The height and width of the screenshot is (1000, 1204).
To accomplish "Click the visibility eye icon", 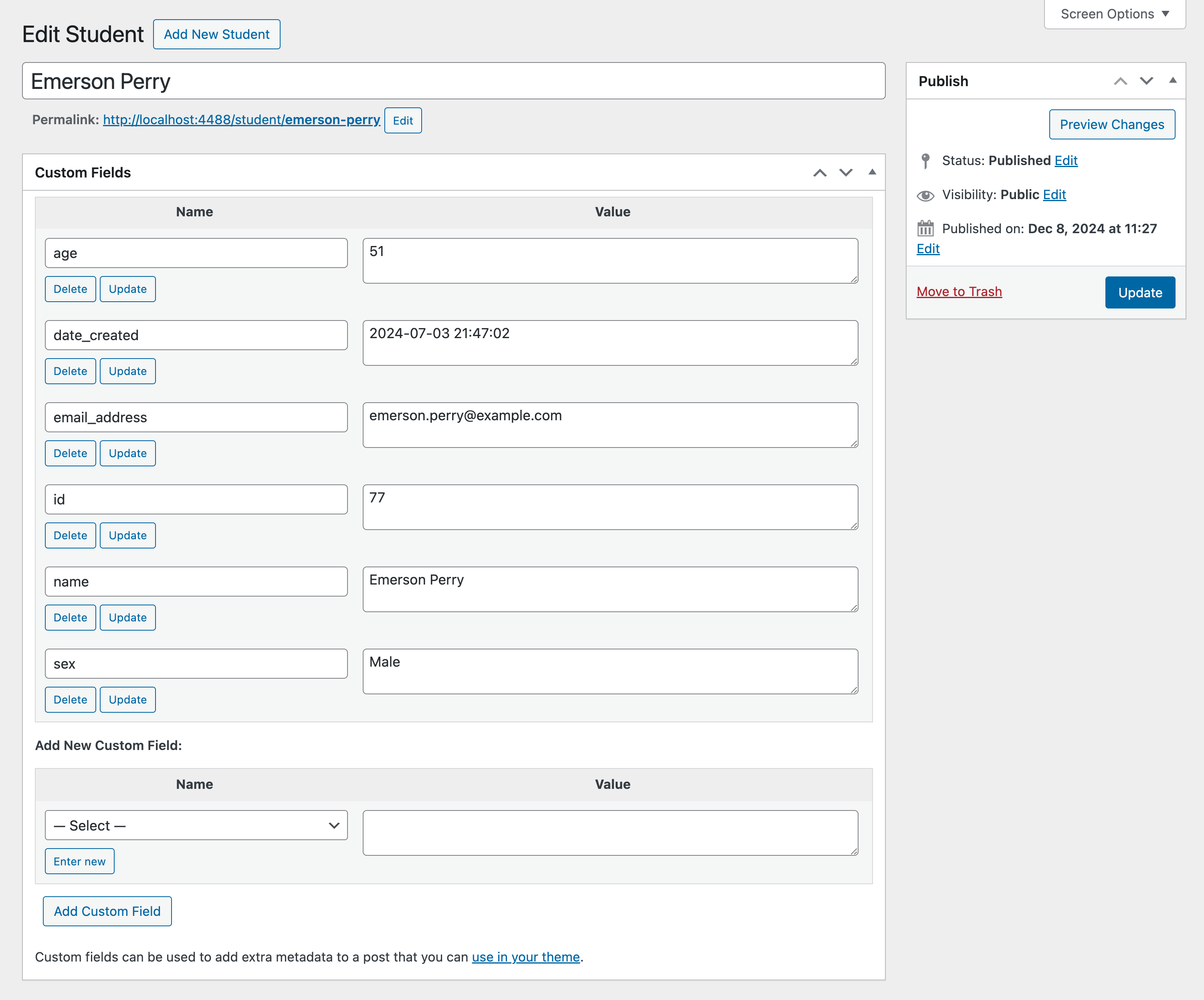I will click(x=925, y=196).
